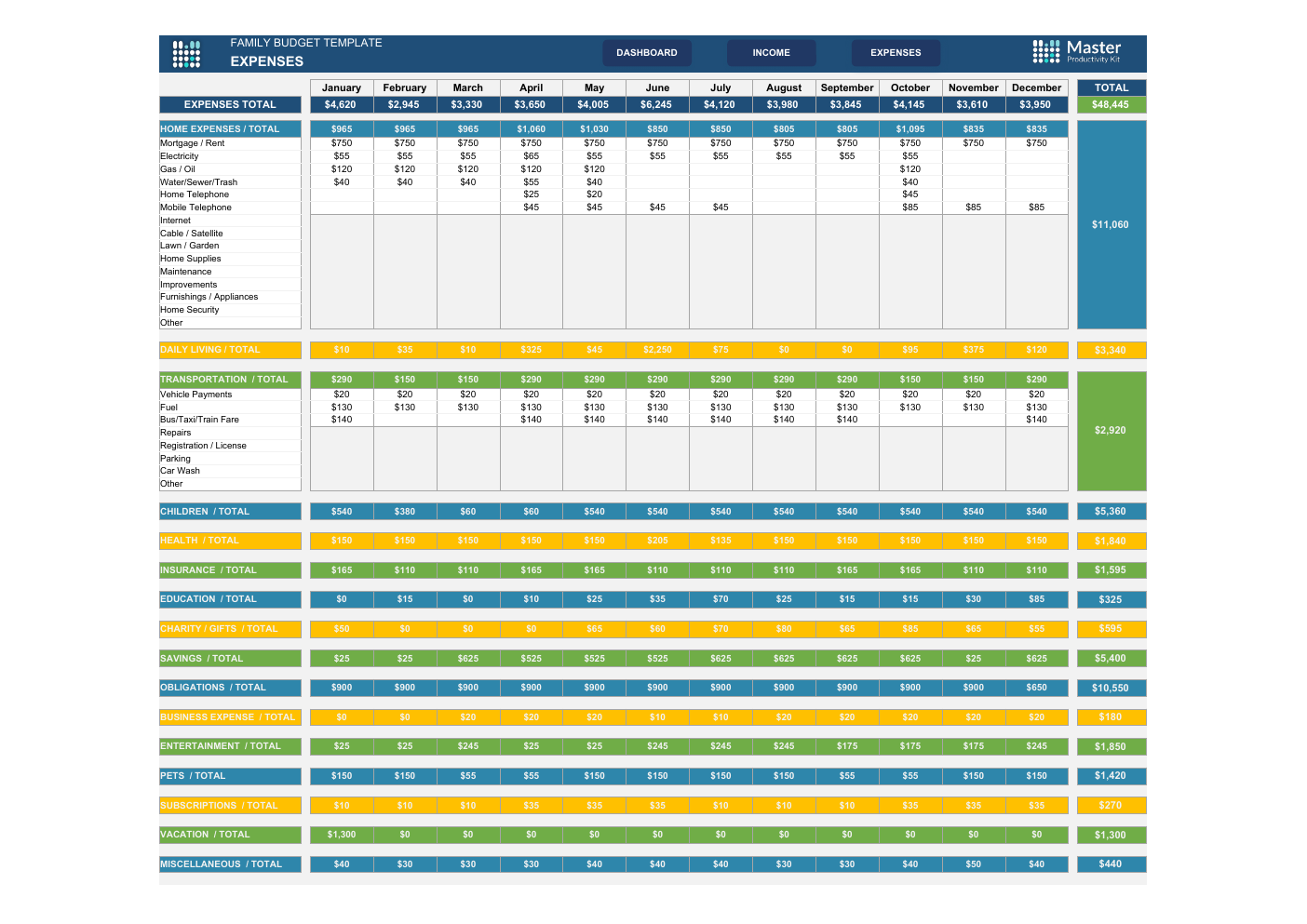Viewport: 1307px width, 924px height.
Task: Select the TRANSPORTATION / TOTAL header
Action: tap(230, 380)
